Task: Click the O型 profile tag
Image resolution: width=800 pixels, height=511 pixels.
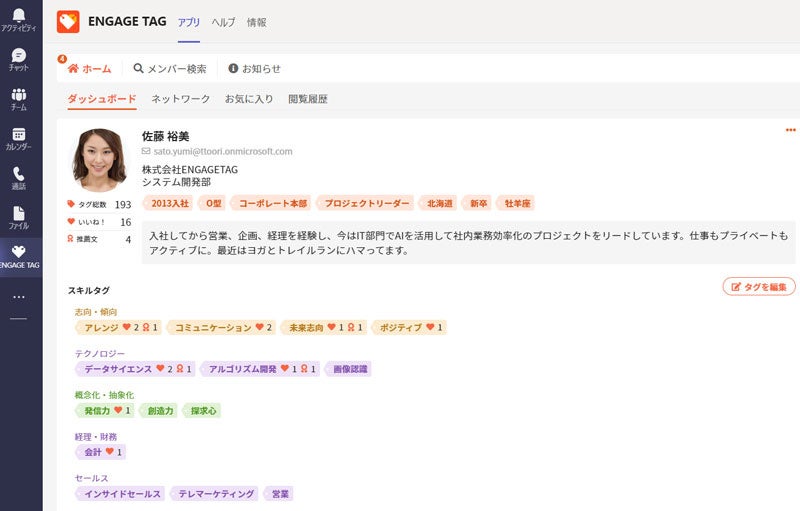Action: pyautogui.click(x=212, y=203)
